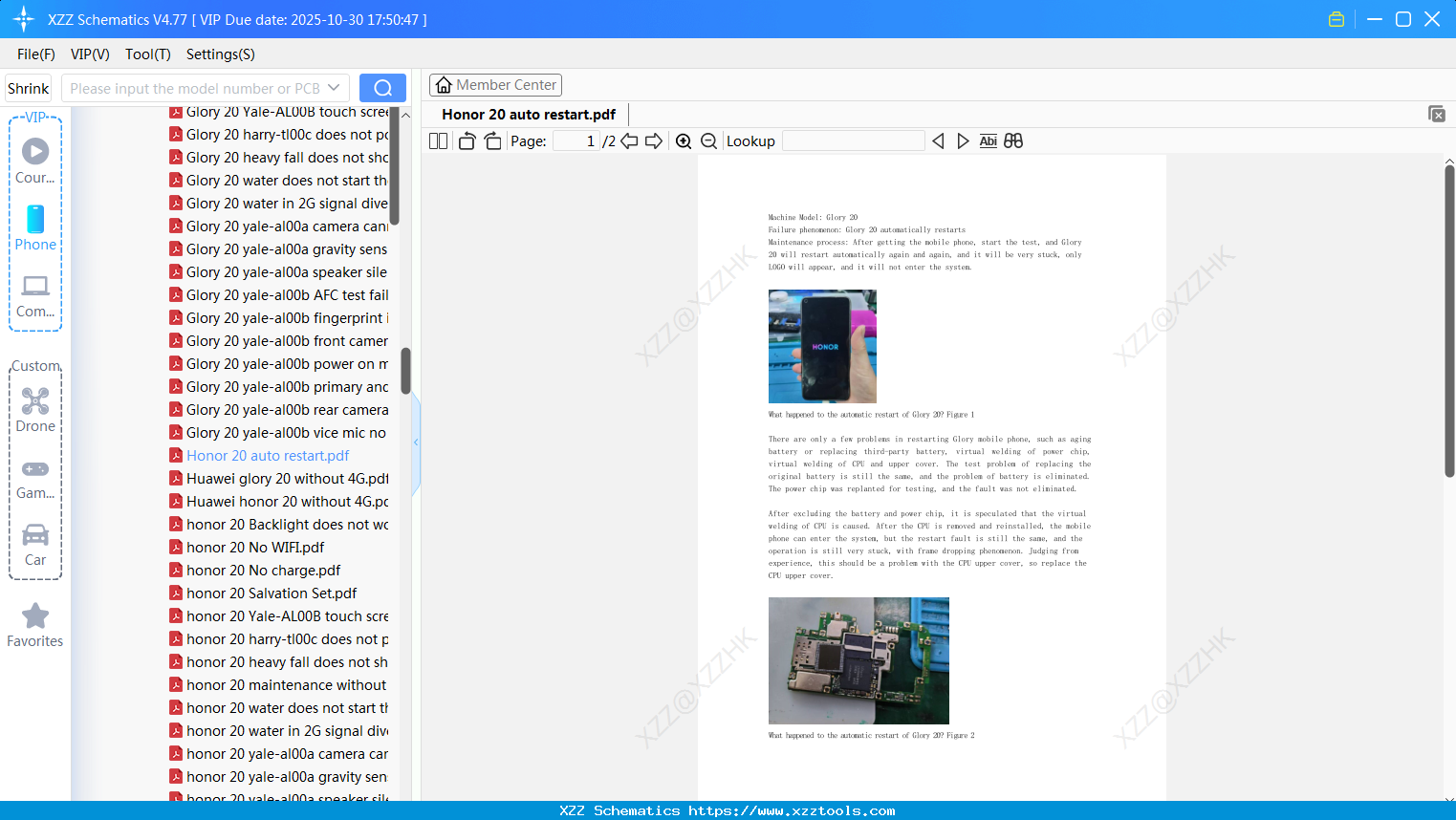Click the file list vertical scrollbar thumb
This screenshot has height=820, width=1456.
(x=405, y=371)
